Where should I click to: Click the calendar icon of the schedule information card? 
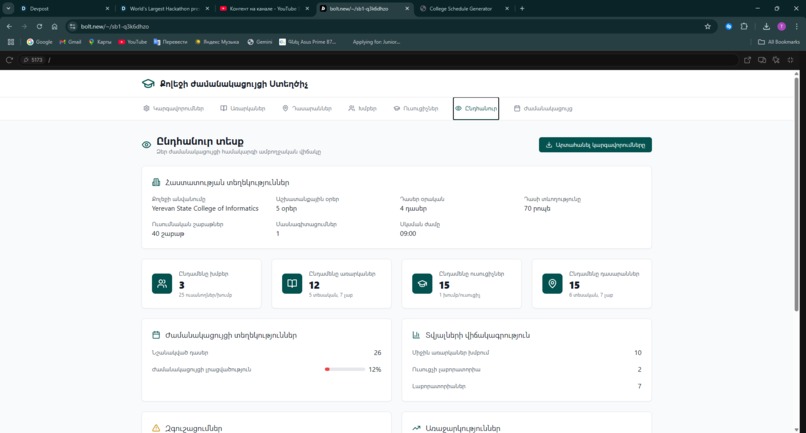click(156, 335)
